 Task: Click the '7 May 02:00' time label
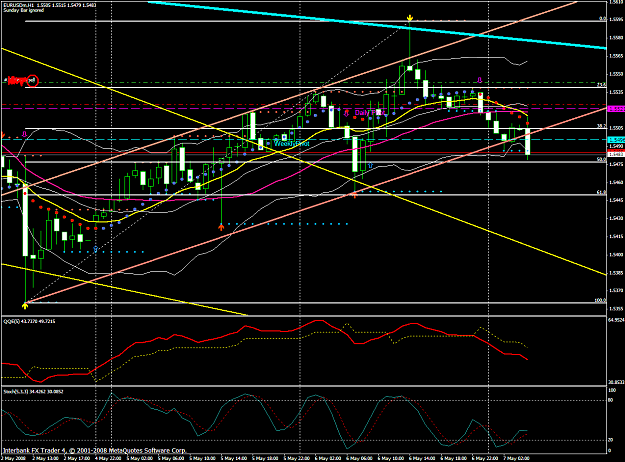(x=517, y=458)
